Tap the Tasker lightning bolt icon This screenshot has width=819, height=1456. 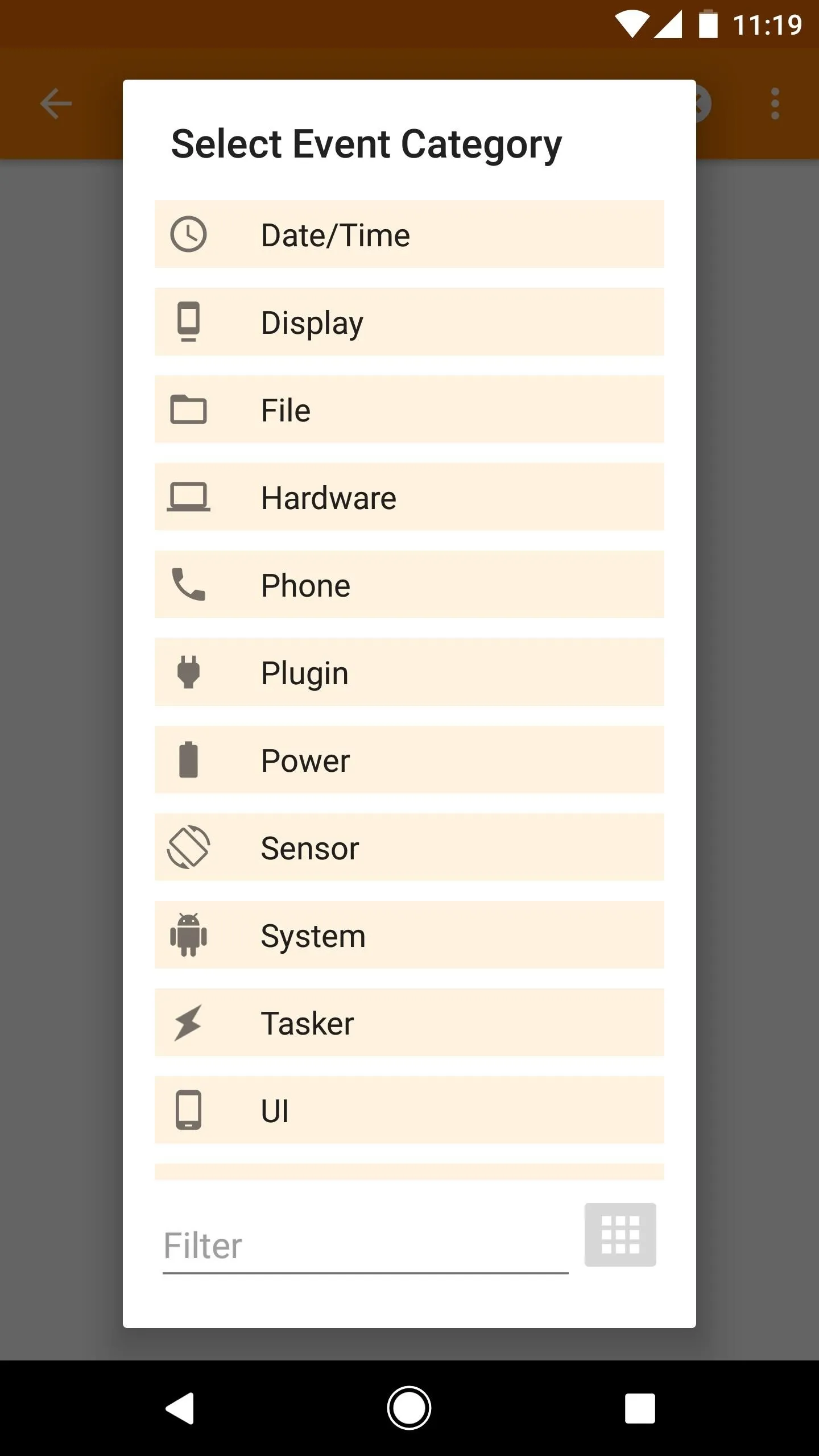point(188,1023)
